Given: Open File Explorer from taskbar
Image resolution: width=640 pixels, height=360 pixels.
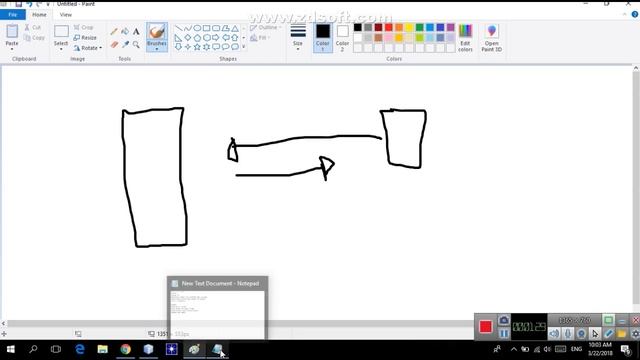Looking at the screenshot, I should [x=102, y=349].
